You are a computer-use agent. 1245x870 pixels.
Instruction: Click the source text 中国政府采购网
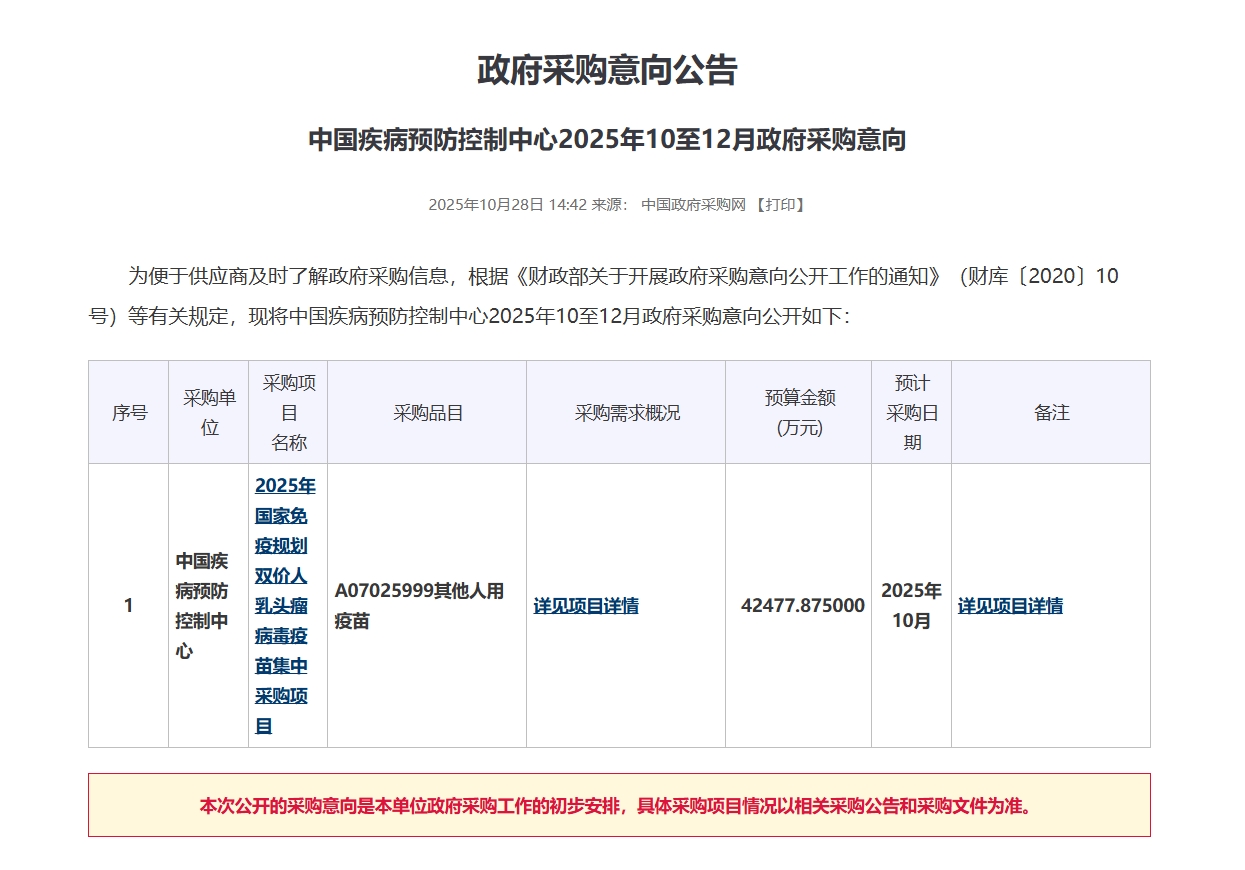694,204
